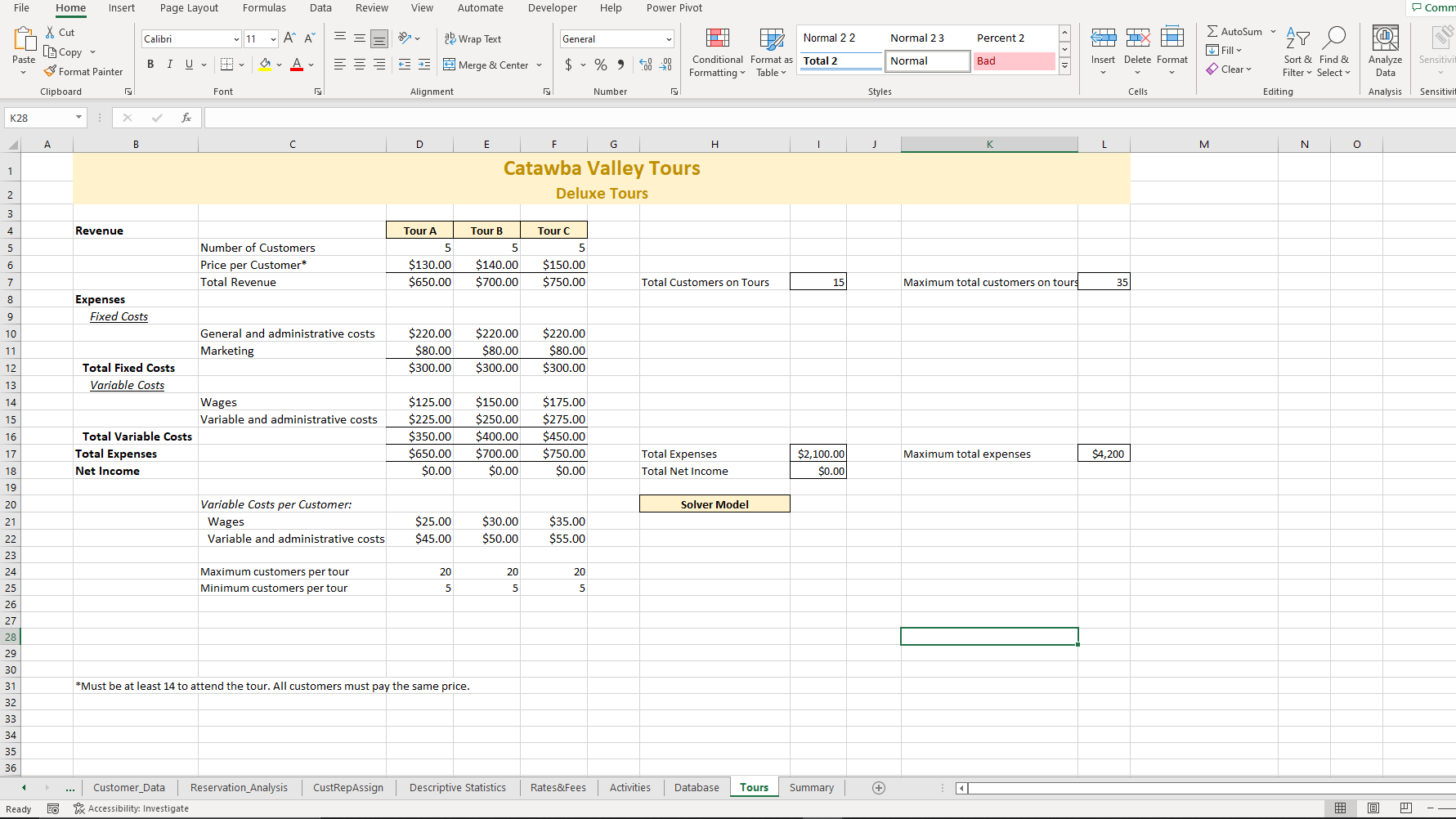Click Decrease Decimal icon
The width and height of the screenshot is (1456, 819).
click(x=665, y=65)
